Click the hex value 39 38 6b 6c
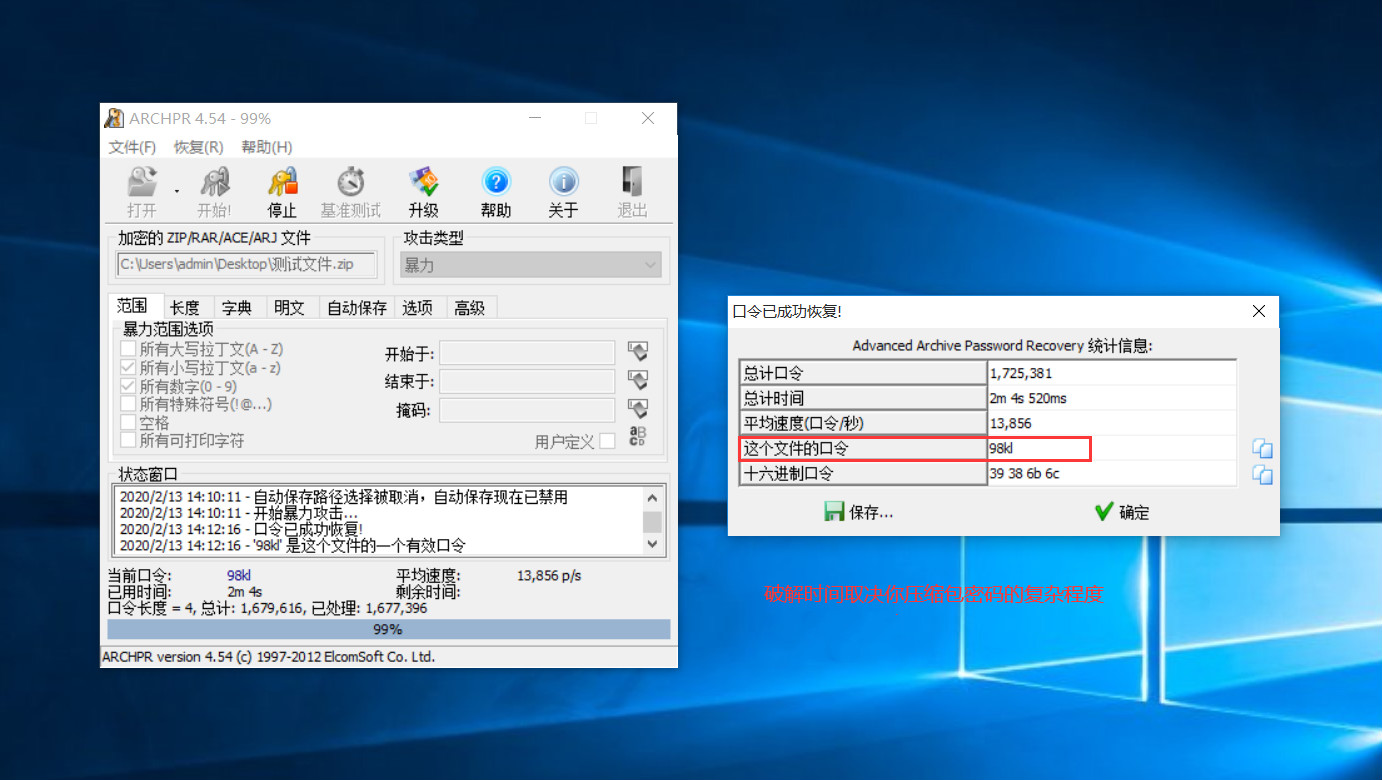 1024,474
